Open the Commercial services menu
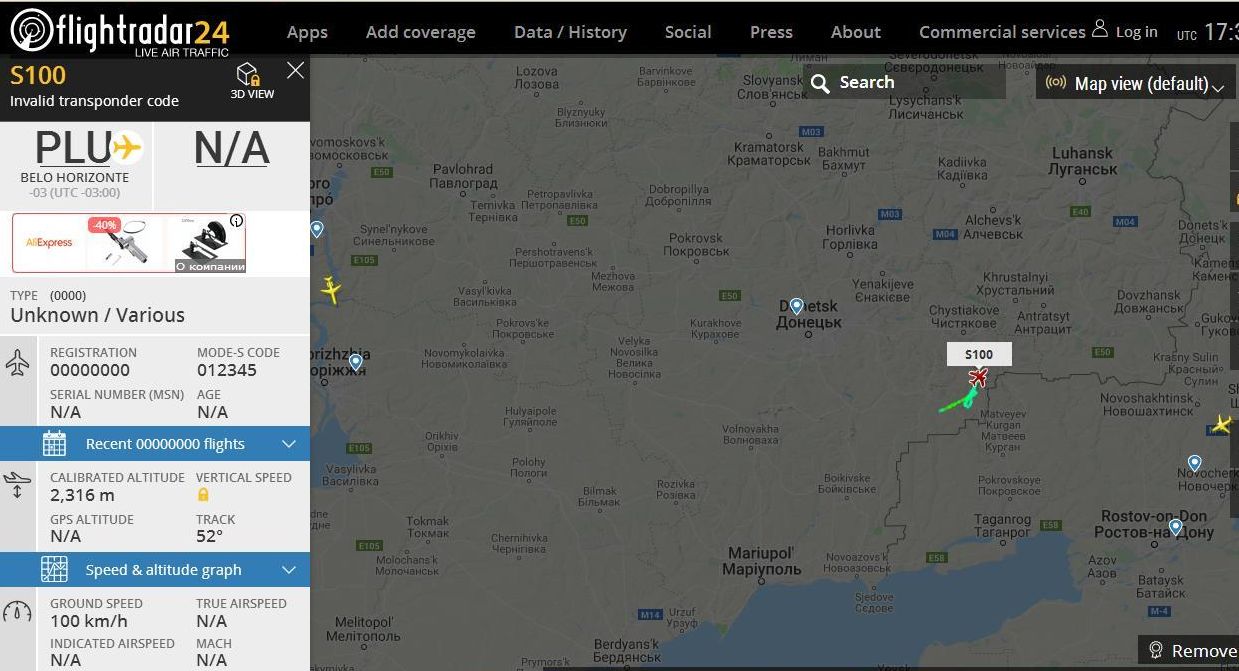The height and width of the screenshot is (671, 1239). tap(1002, 32)
